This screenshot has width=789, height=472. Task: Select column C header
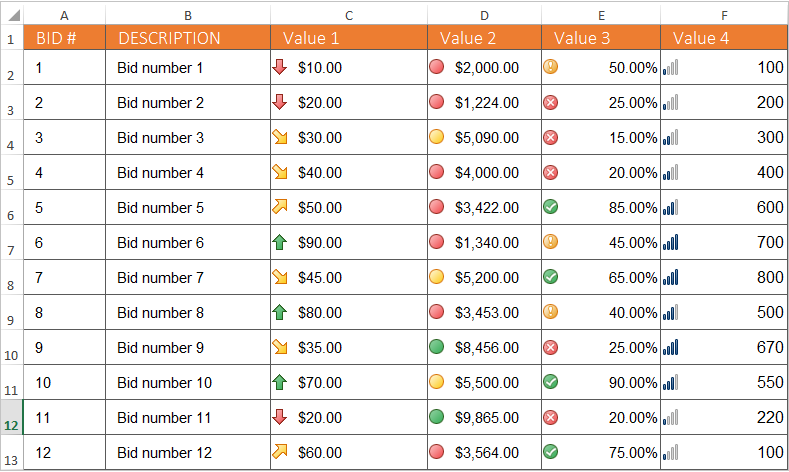[x=349, y=16]
